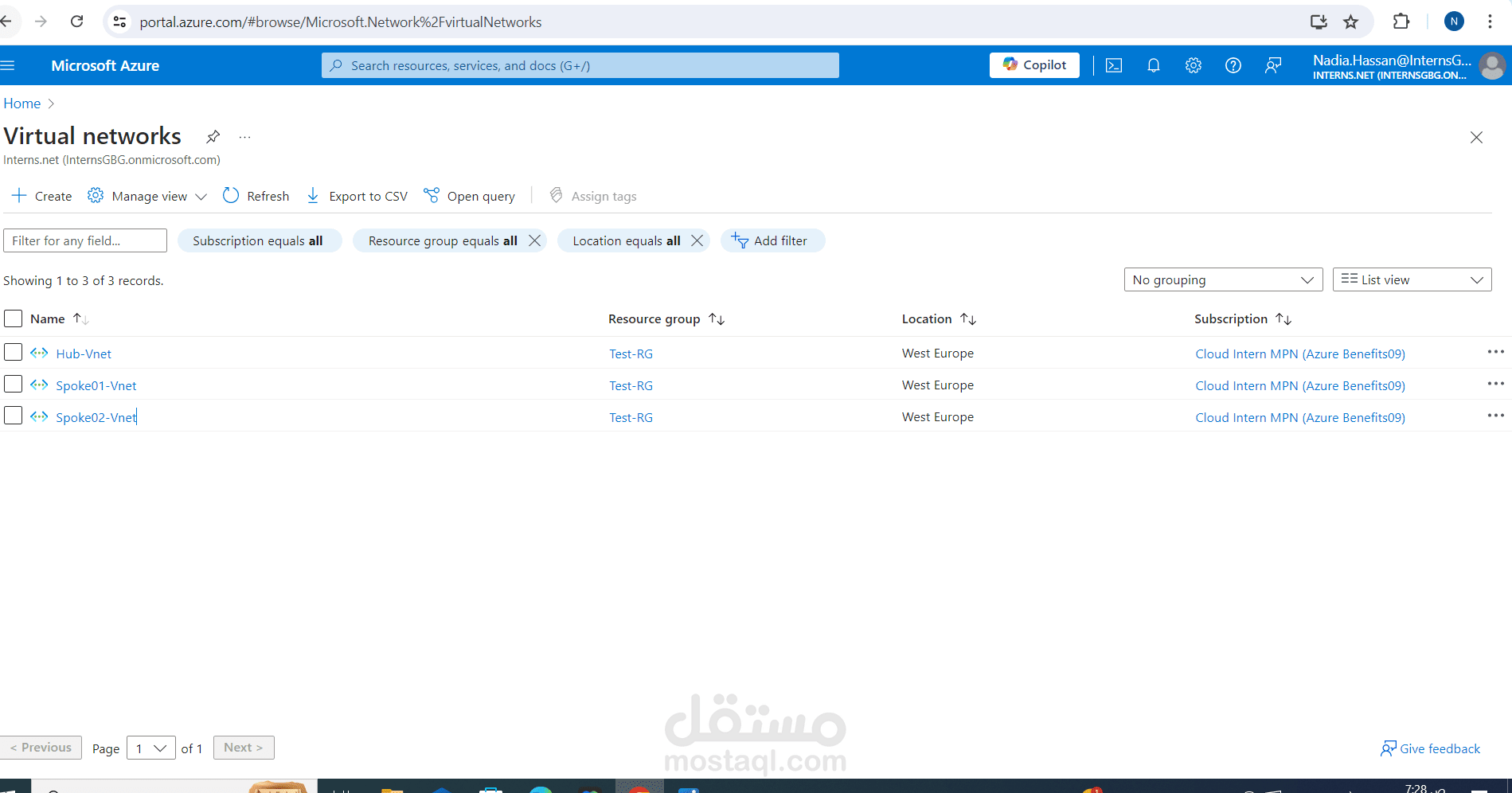Edit the Location equals all filter
This screenshot has width=1512, height=793.
626,240
